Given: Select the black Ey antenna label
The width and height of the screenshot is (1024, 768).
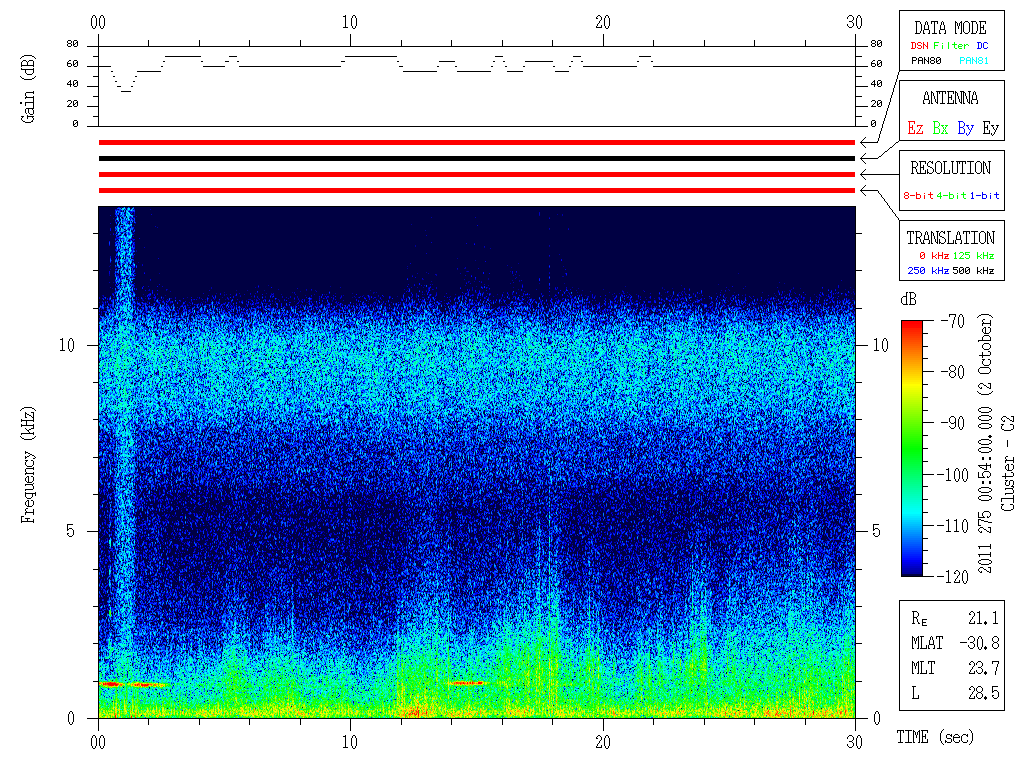Looking at the screenshot, I should coord(991,128).
